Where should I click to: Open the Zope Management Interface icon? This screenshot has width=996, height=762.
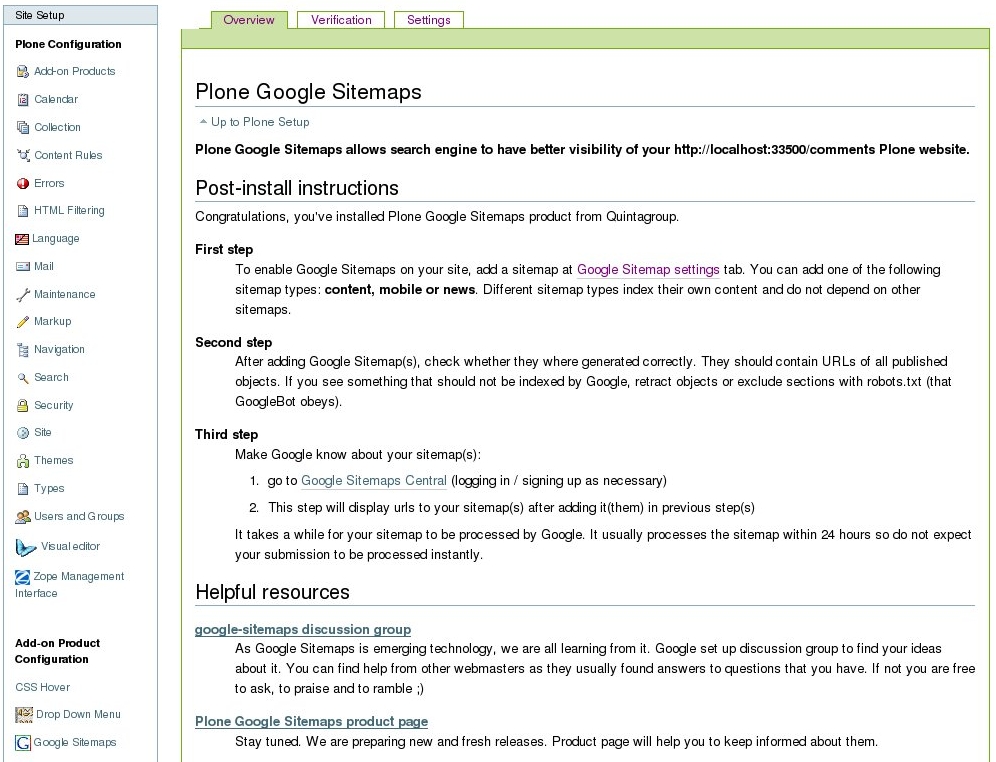pyautogui.click(x=23, y=577)
